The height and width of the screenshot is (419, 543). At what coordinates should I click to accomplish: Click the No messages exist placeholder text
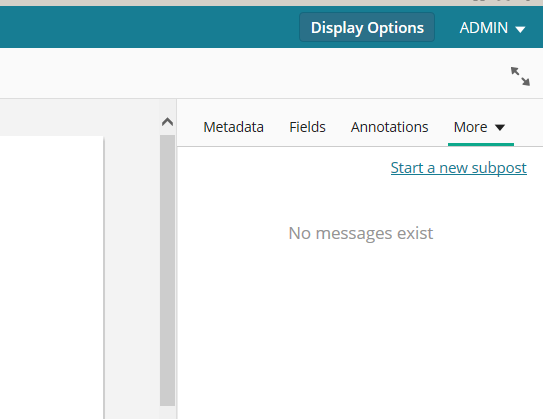point(360,233)
